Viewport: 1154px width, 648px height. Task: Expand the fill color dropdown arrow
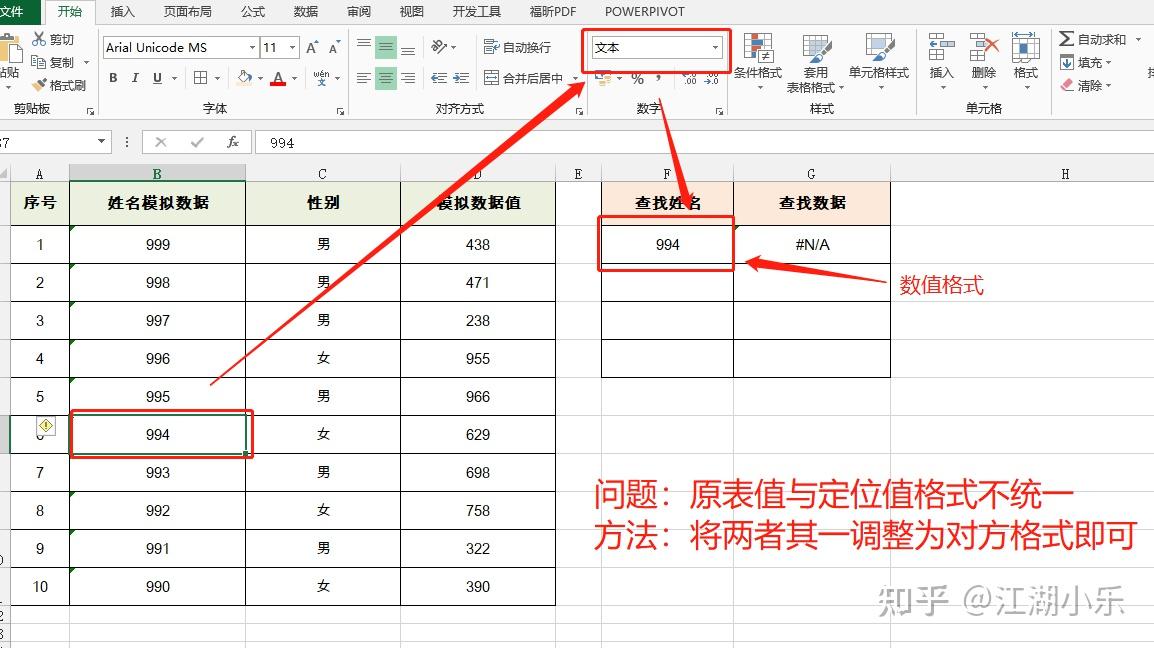coord(261,78)
